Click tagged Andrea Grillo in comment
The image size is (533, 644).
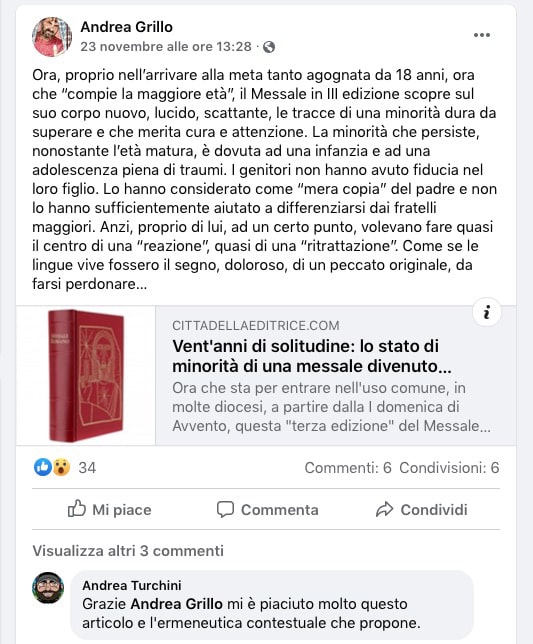(x=177, y=604)
